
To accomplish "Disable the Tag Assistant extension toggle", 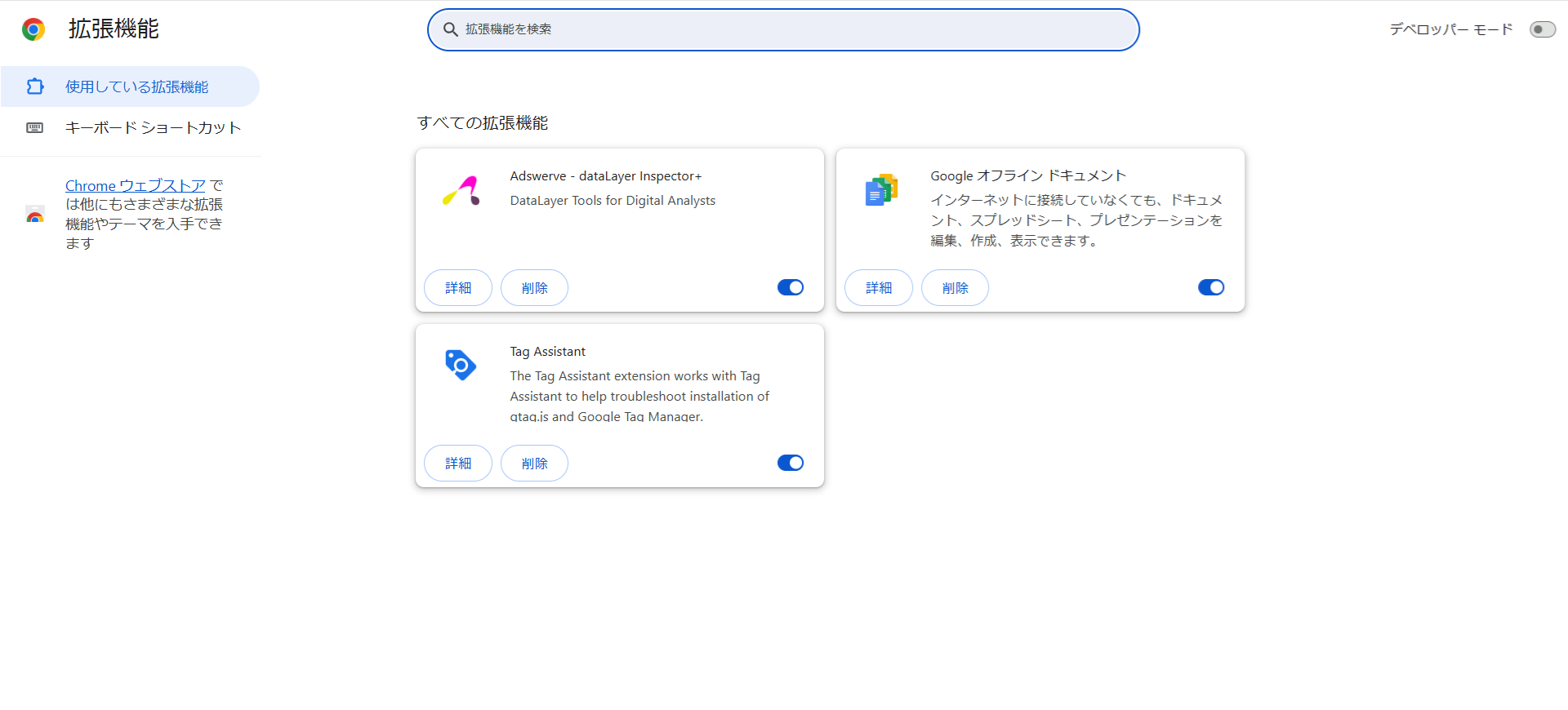I will [x=790, y=463].
